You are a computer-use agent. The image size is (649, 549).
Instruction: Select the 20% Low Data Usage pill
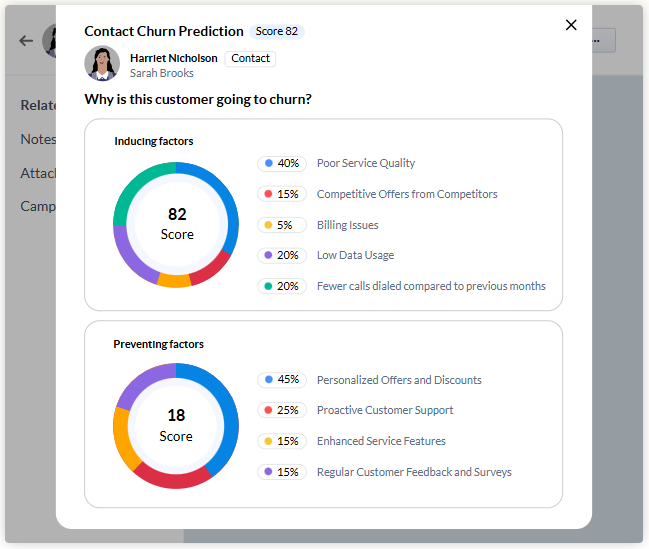click(x=282, y=255)
